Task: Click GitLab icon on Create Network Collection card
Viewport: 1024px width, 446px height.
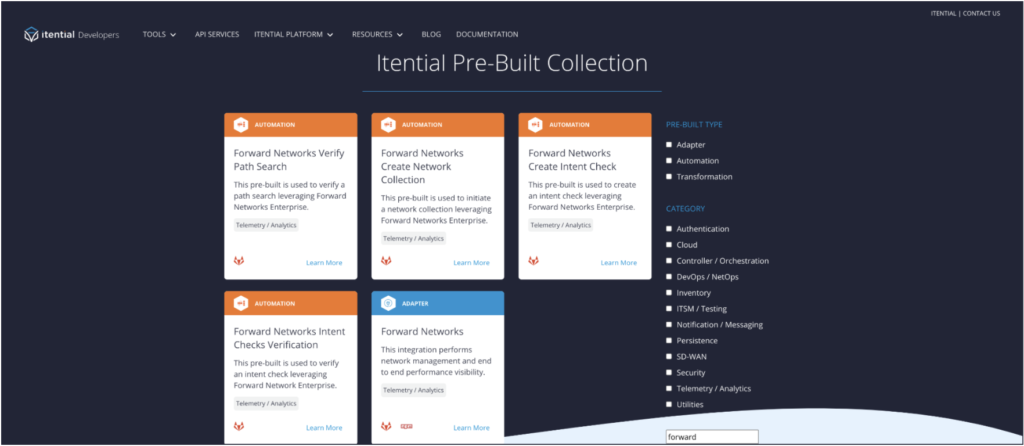Action: click(x=386, y=262)
